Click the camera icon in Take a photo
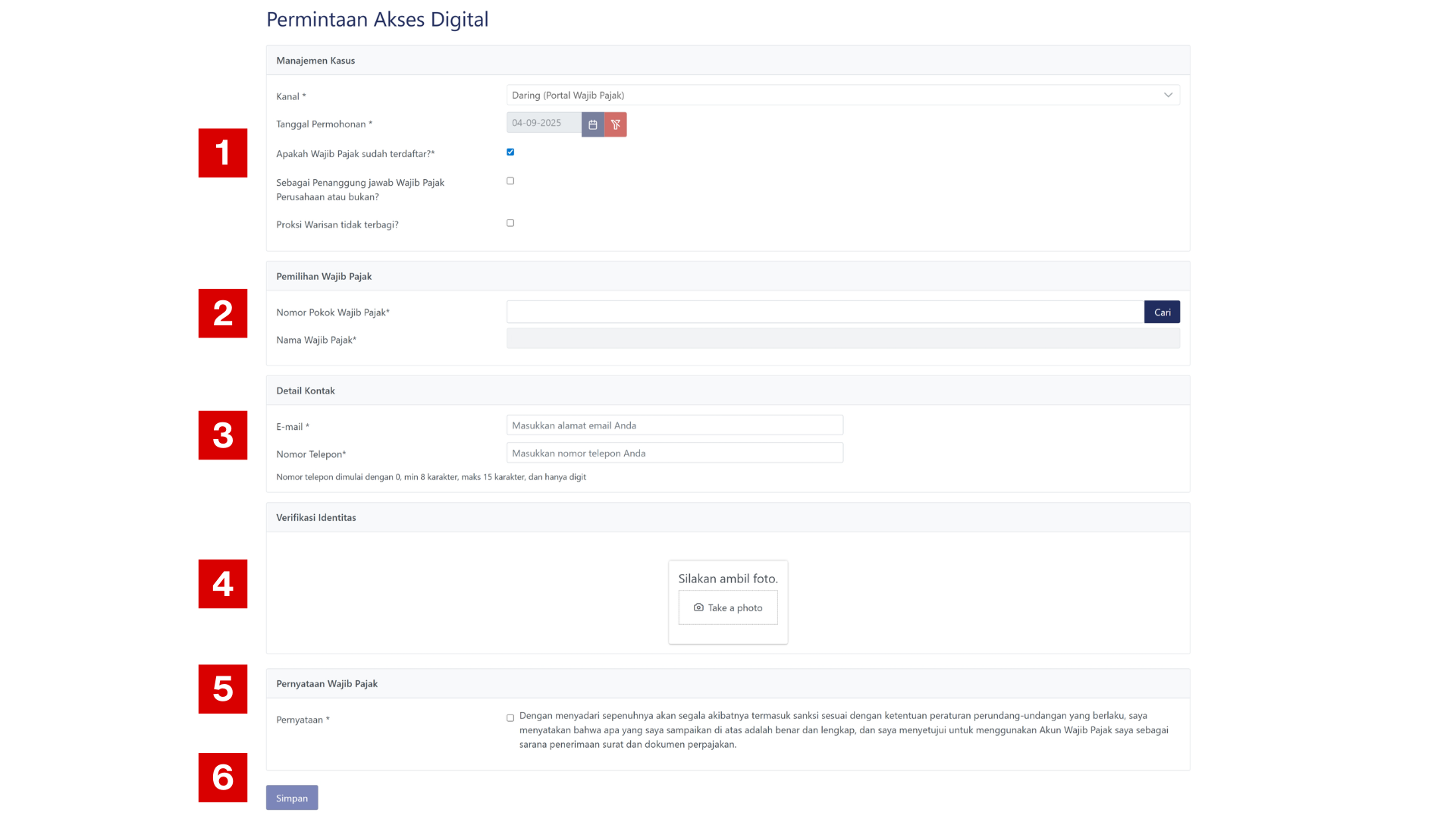Viewport: 1456px width, 819px height. tap(698, 607)
